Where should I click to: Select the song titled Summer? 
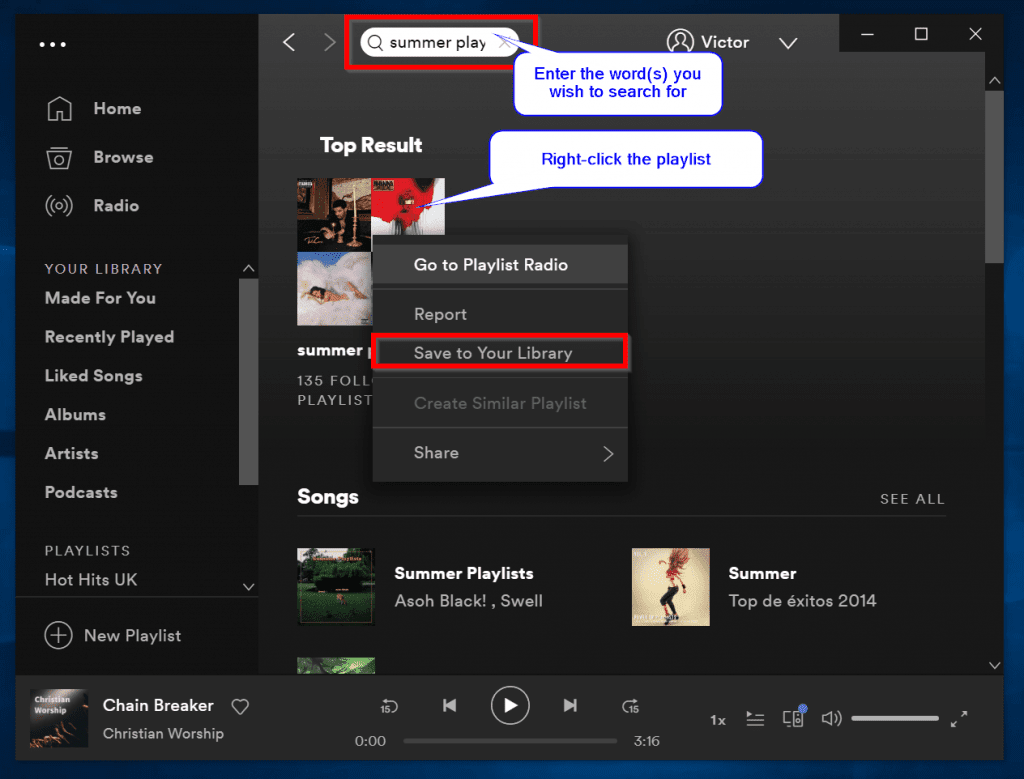tap(762, 573)
